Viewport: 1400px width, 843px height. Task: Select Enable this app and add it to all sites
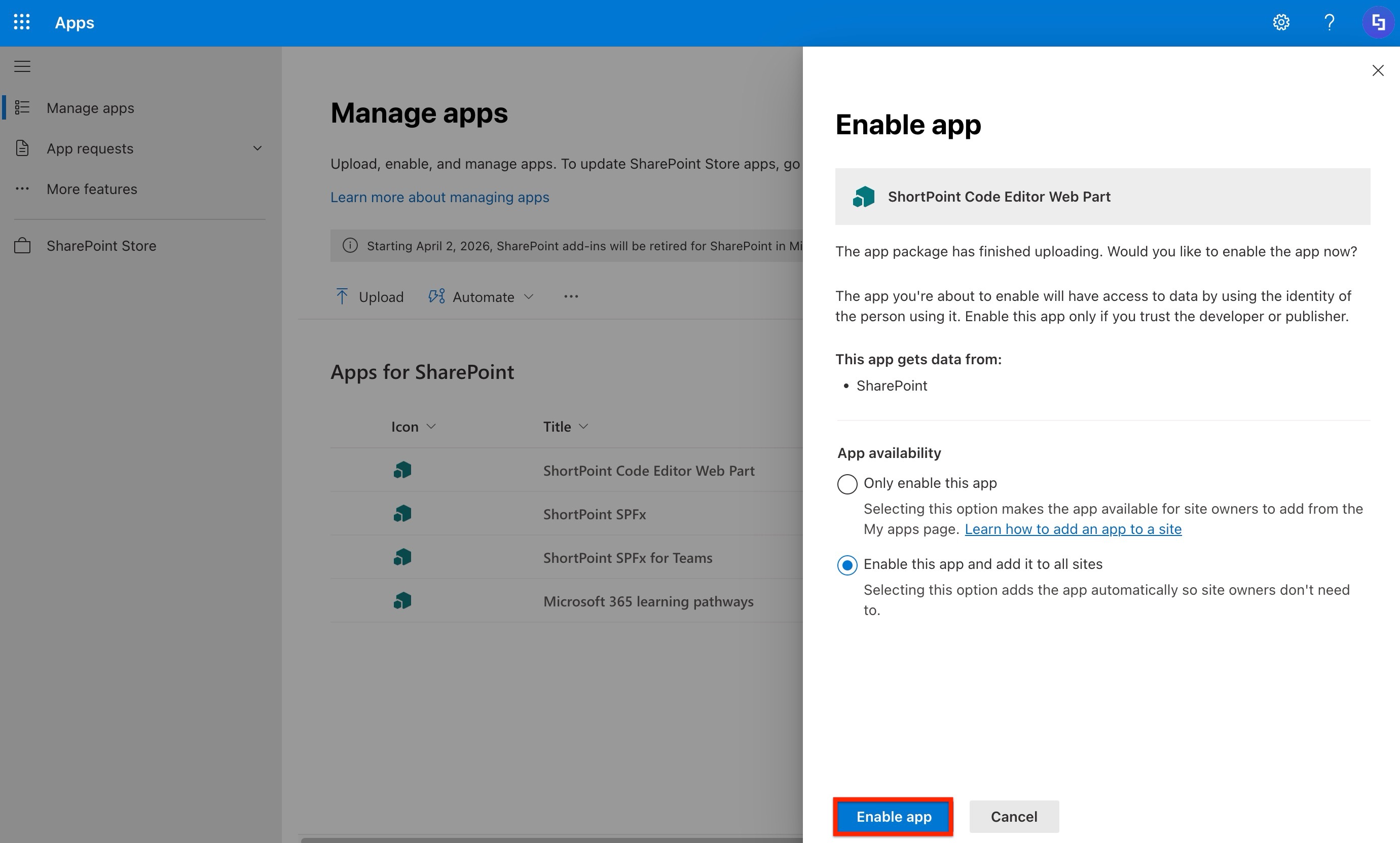pos(847,565)
